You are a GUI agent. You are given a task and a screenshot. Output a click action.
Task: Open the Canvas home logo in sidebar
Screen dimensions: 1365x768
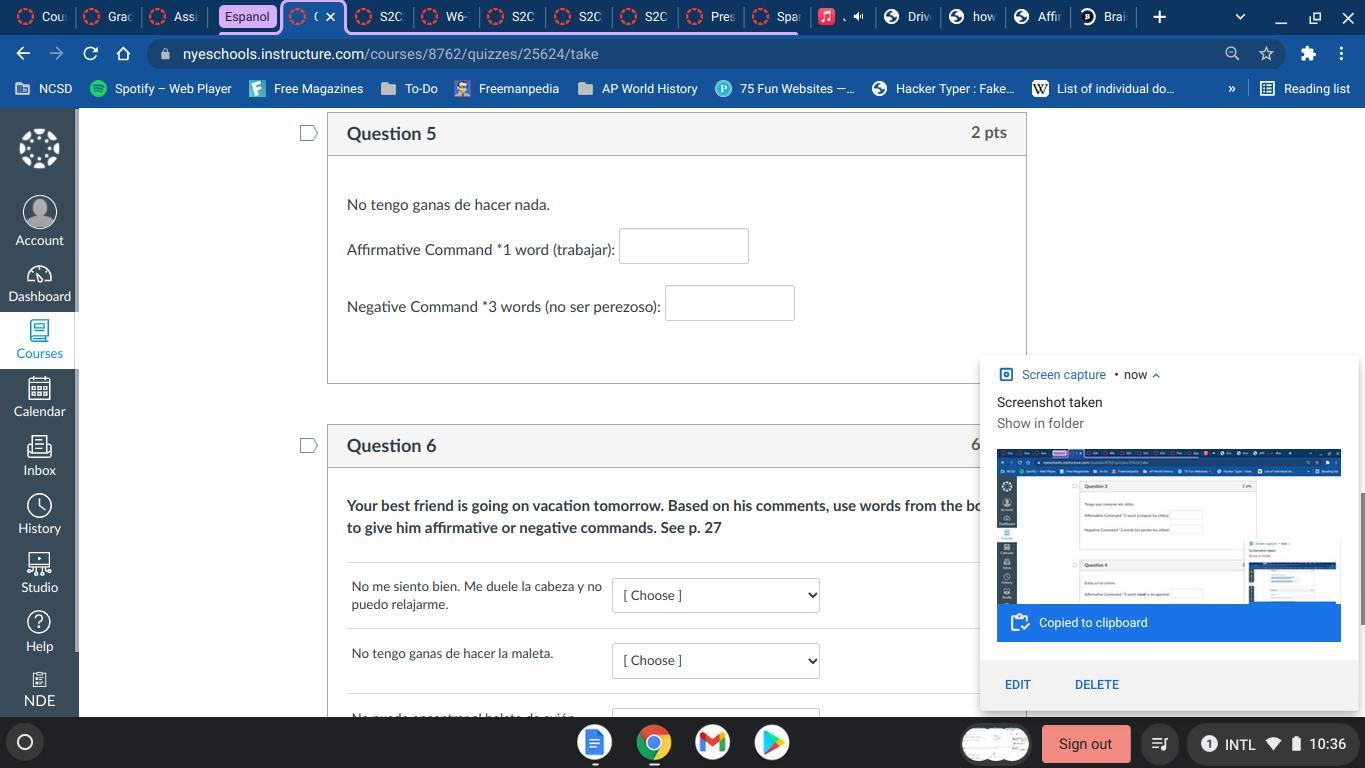(39, 148)
